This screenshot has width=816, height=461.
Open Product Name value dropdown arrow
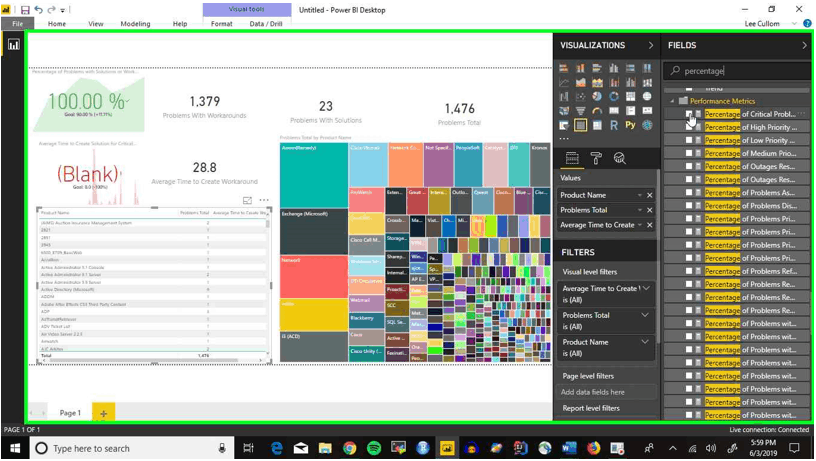point(640,195)
